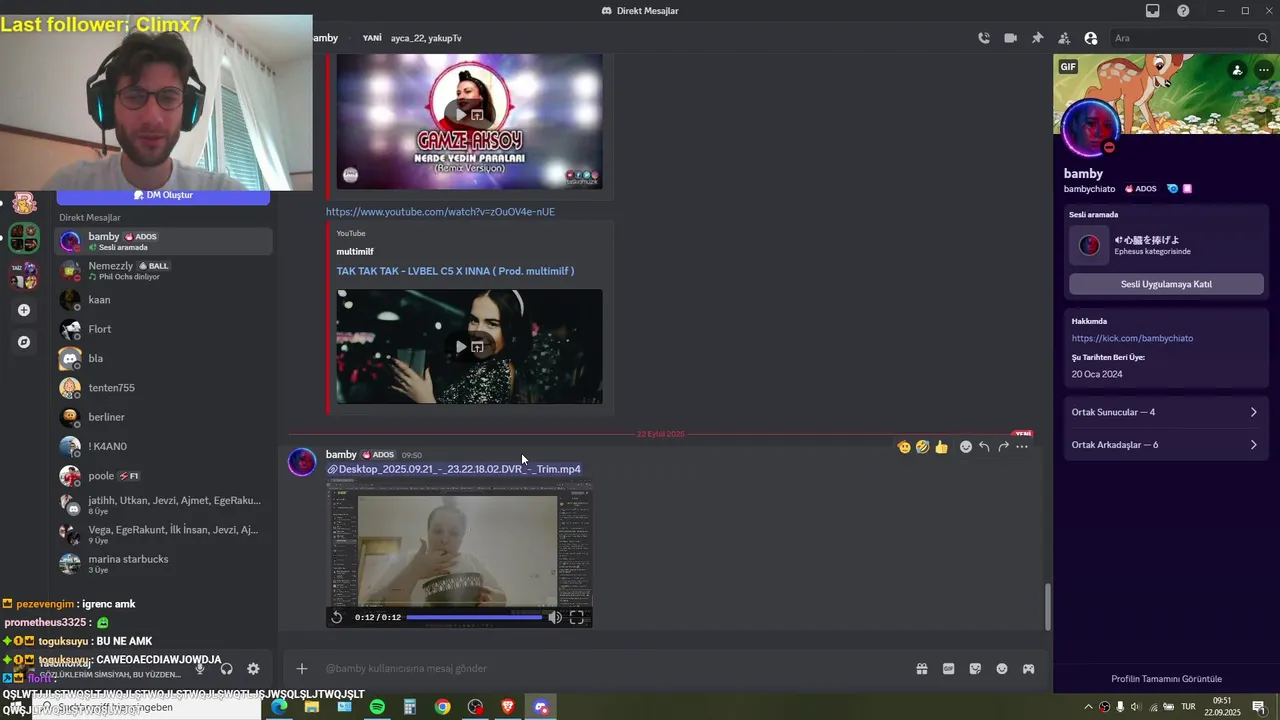Open bamby direct message in the list

[163, 241]
